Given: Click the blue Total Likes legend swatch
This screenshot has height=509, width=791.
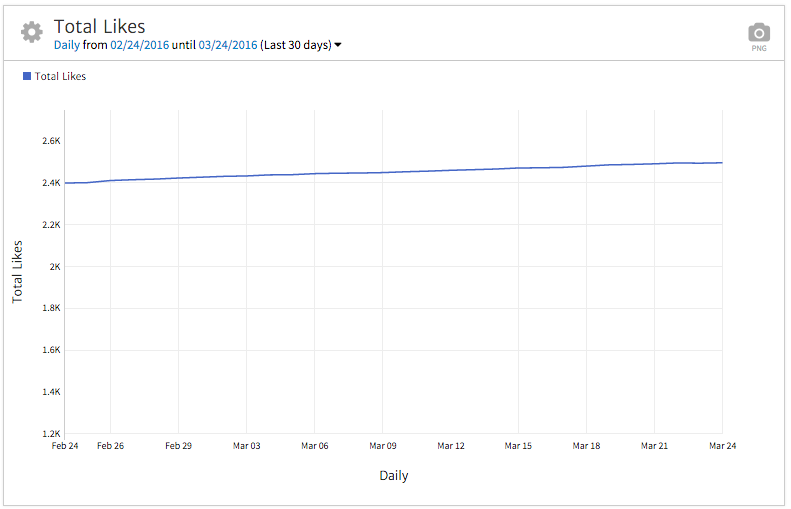Looking at the screenshot, I should pyautogui.click(x=27, y=76).
